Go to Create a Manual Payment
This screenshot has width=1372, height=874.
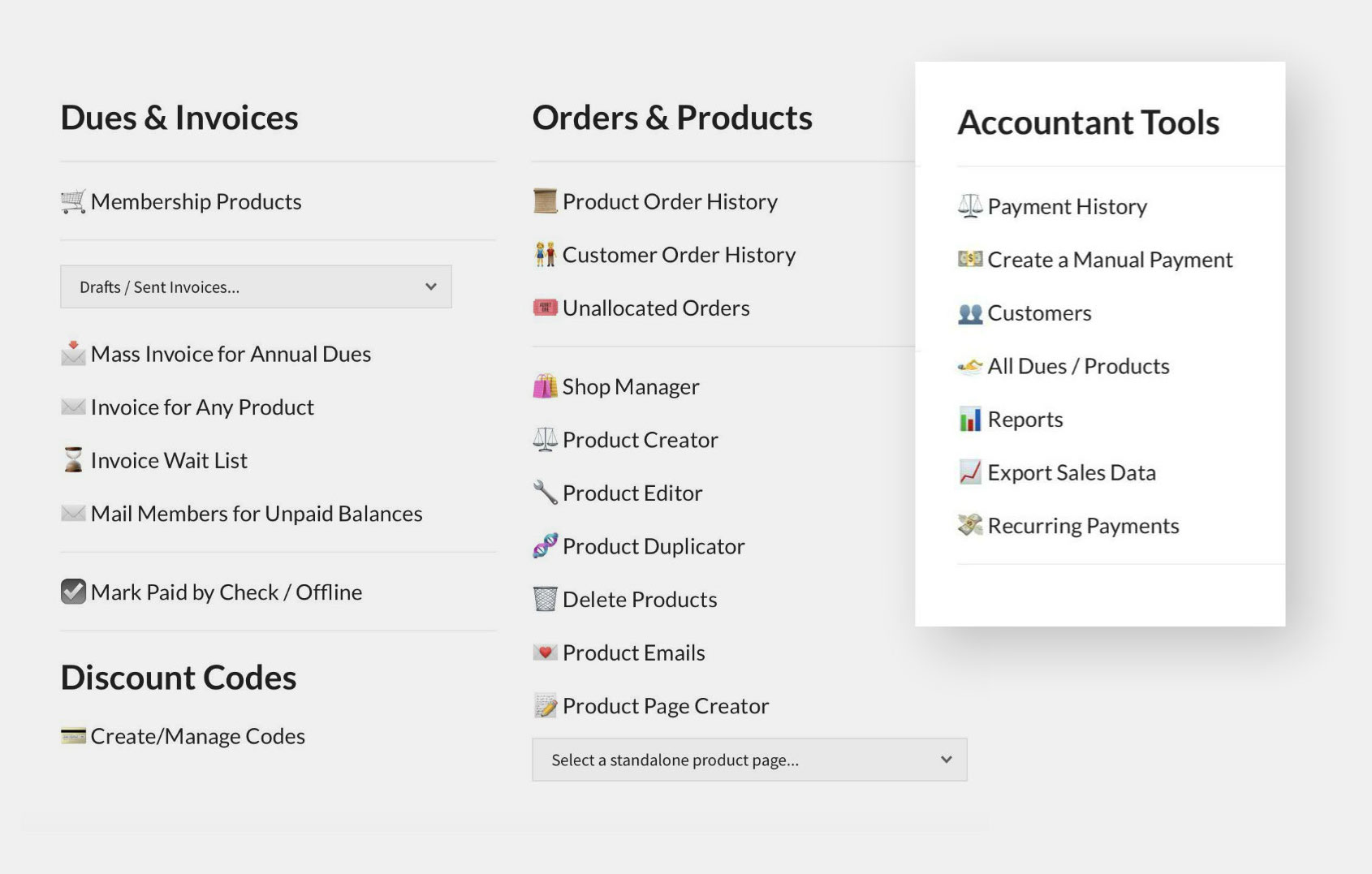[x=1109, y=260]
